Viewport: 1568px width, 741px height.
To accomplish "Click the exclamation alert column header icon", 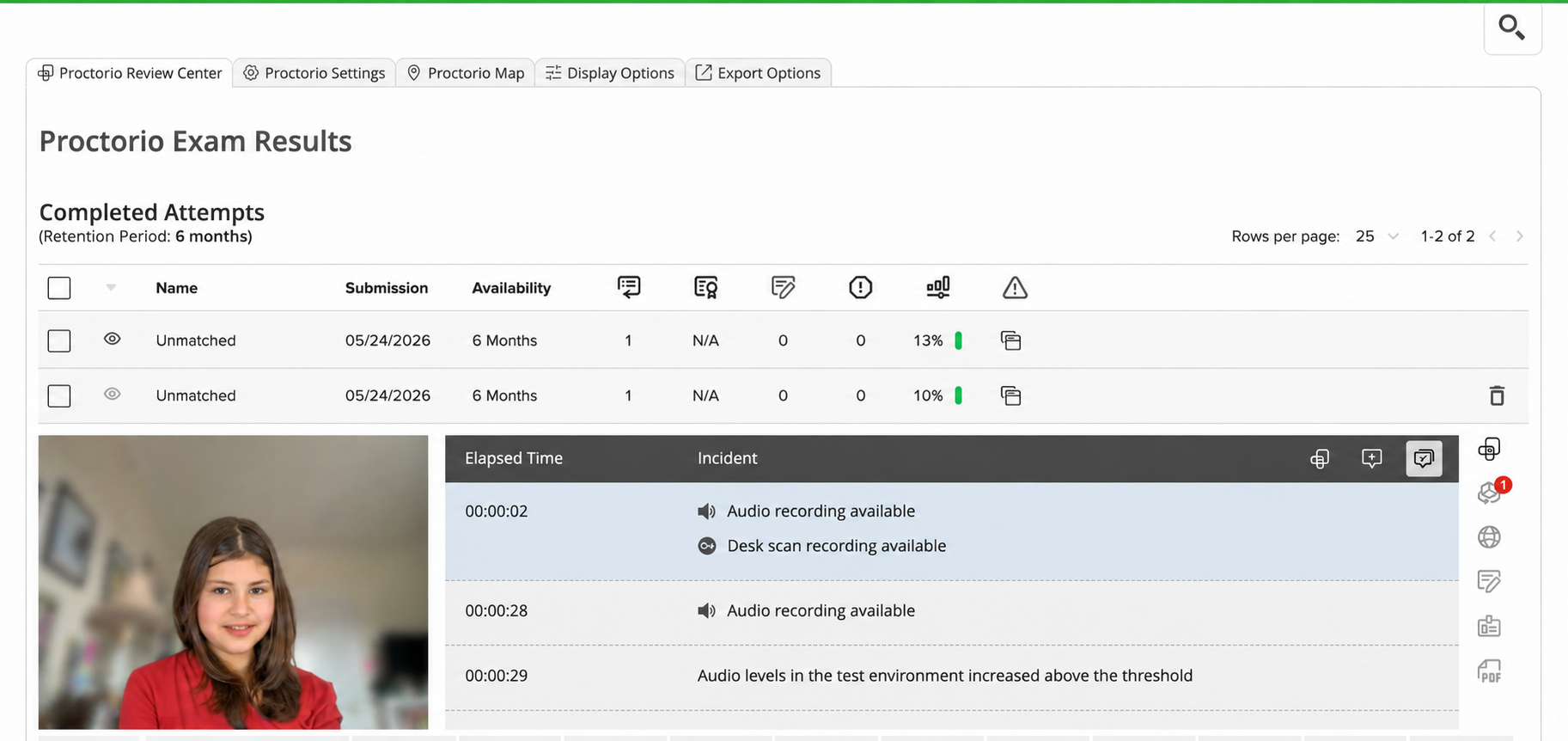I will [x=860, y=287].
